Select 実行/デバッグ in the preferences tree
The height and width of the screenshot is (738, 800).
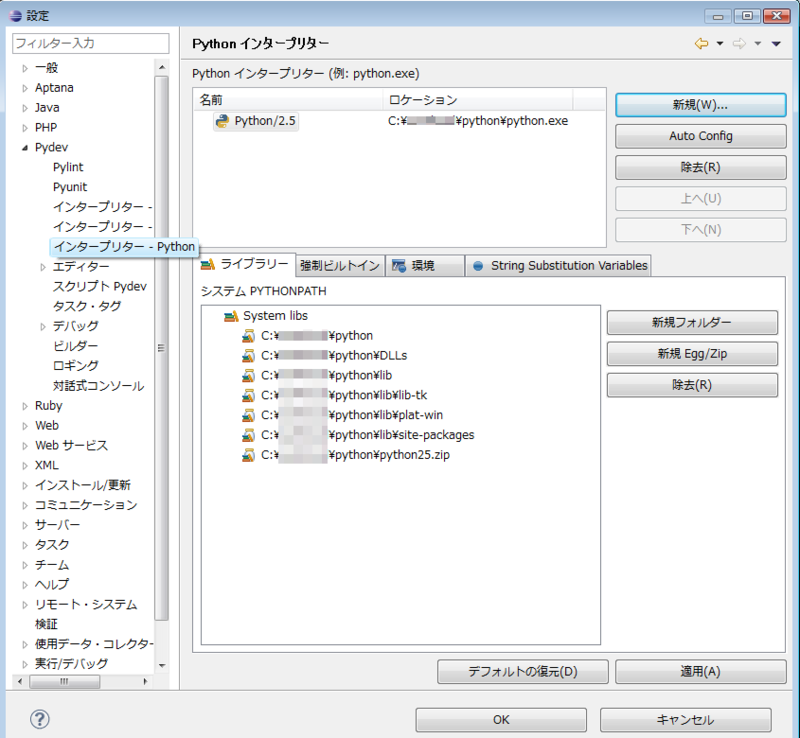tap(71, 664)
